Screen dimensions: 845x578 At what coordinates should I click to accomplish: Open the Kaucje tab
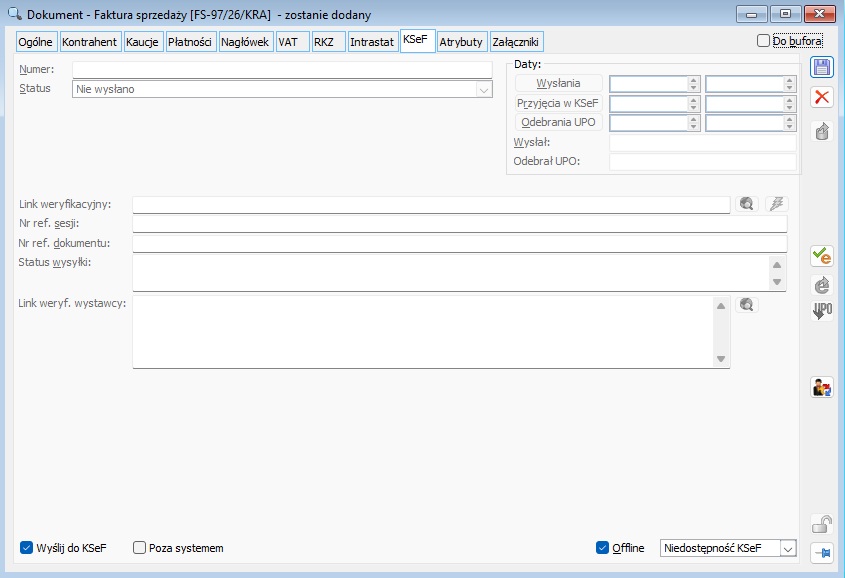point(143,42)
